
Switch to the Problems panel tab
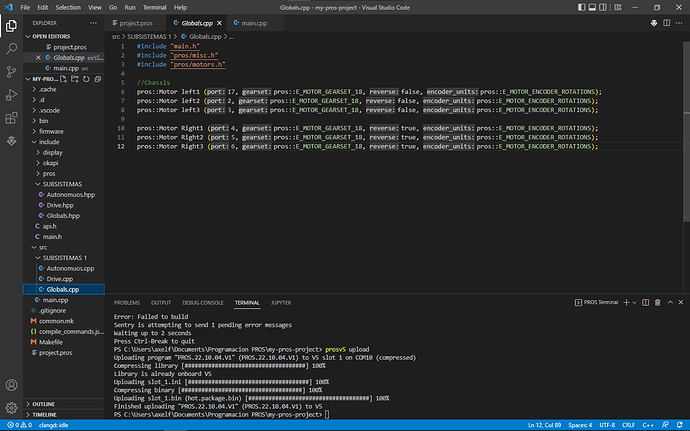coord(127,302)
